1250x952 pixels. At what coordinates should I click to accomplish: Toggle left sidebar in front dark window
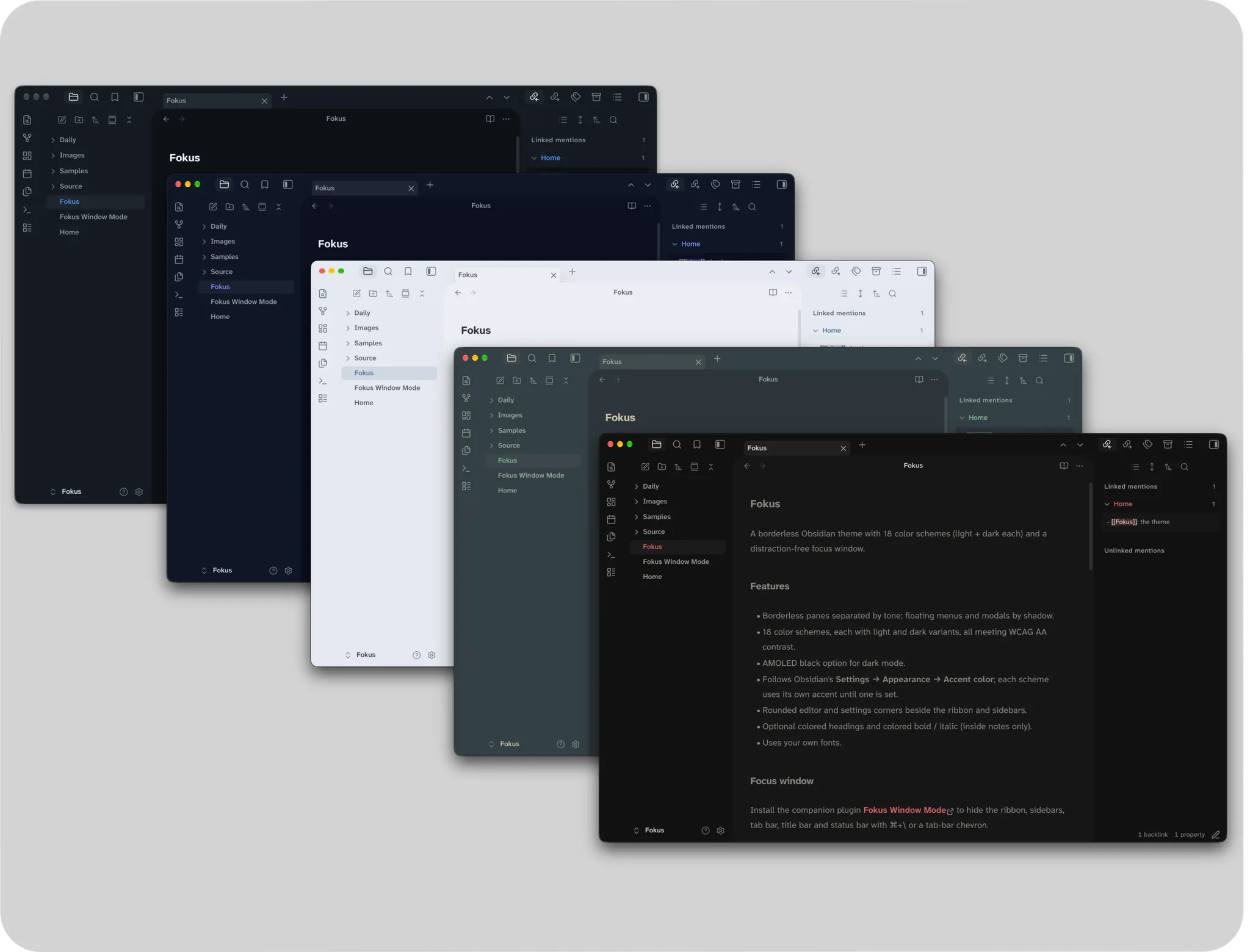click(x=720, y=445)
